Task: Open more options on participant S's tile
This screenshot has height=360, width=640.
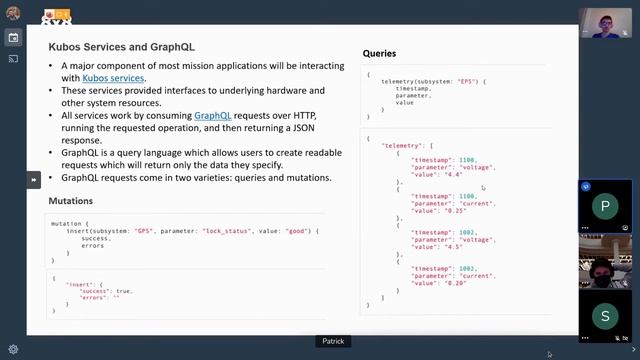Action: pos(585,338)
